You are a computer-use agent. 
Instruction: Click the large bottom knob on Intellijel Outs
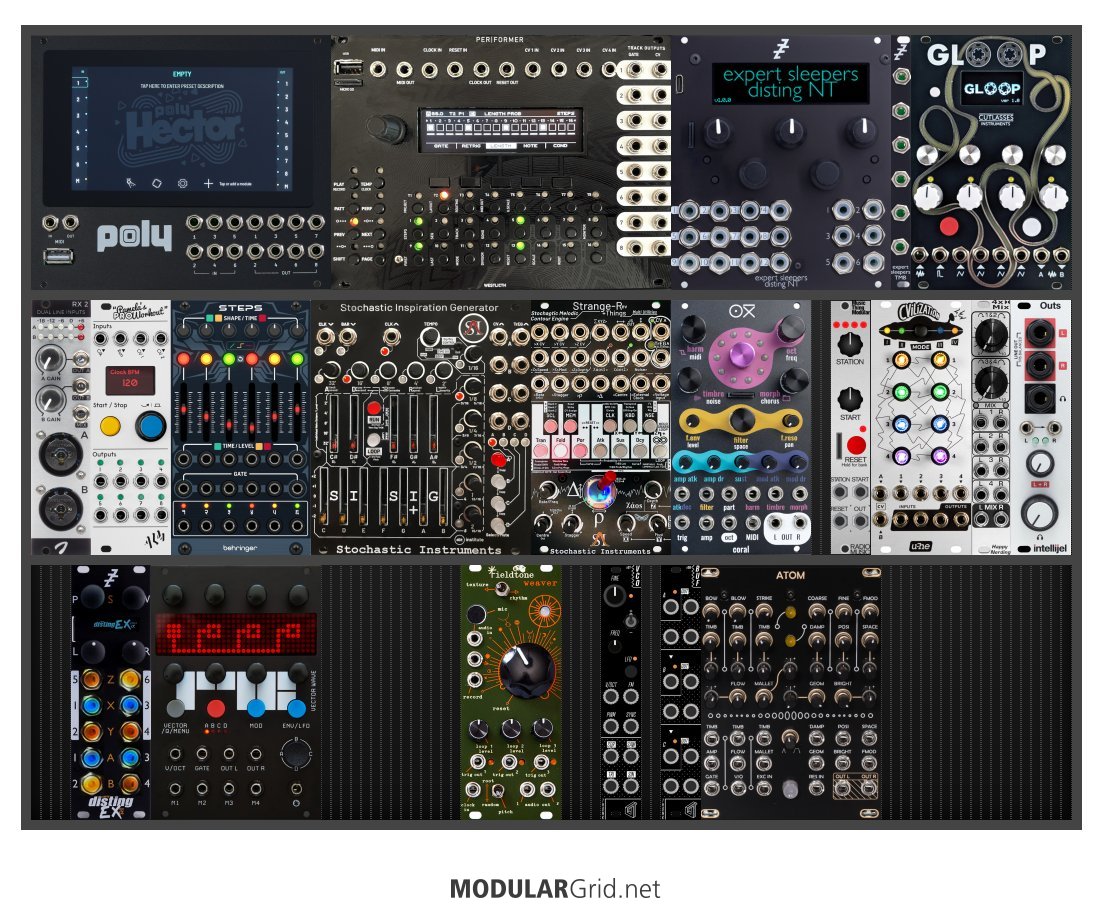(1040, 512)
